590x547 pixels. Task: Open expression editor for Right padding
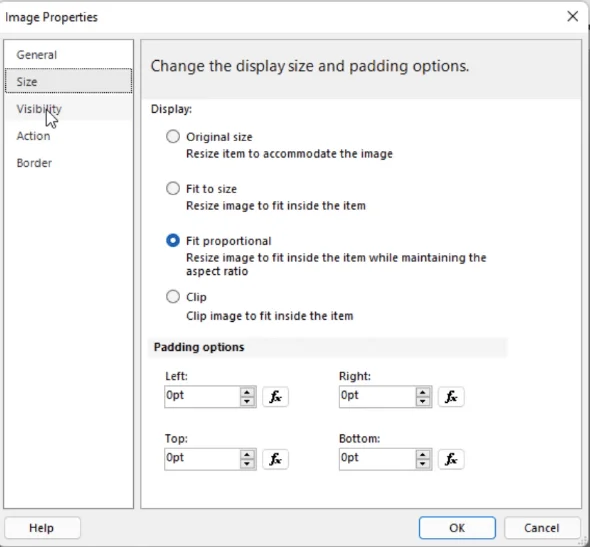coord(451,397)
